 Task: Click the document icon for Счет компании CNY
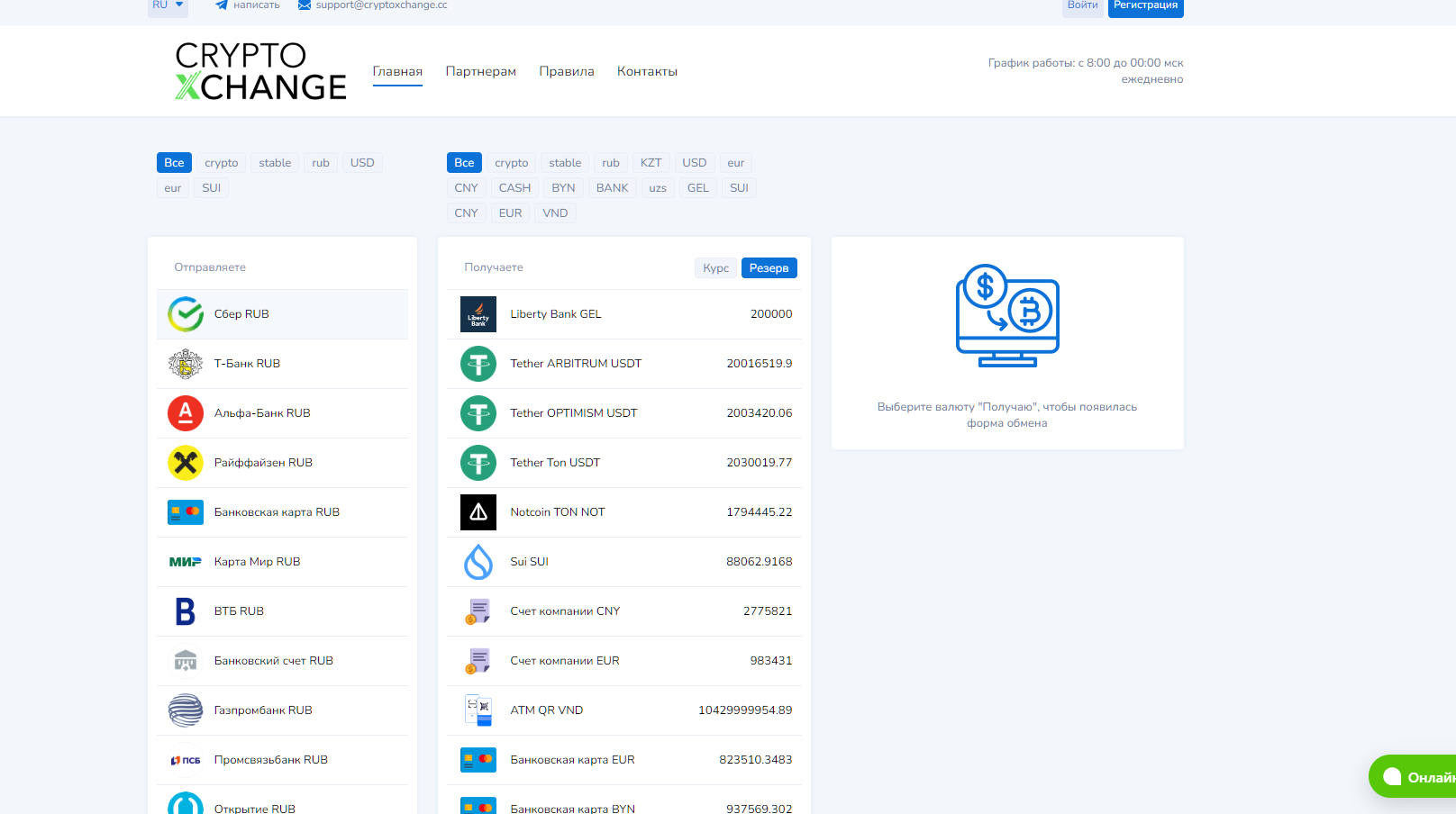tap(478, 611)
